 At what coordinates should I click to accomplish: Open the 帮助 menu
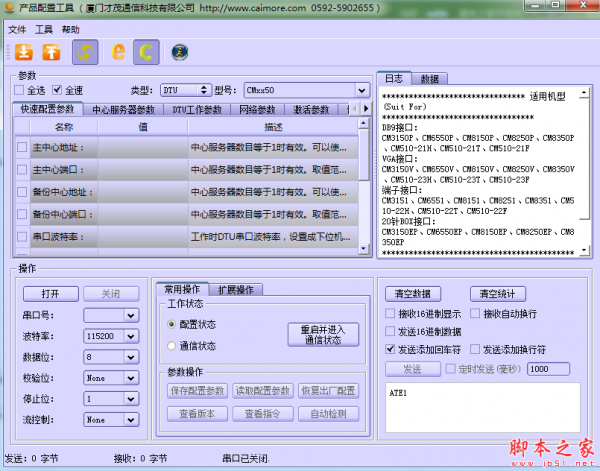pyautogui.click(x=70, y=29)
